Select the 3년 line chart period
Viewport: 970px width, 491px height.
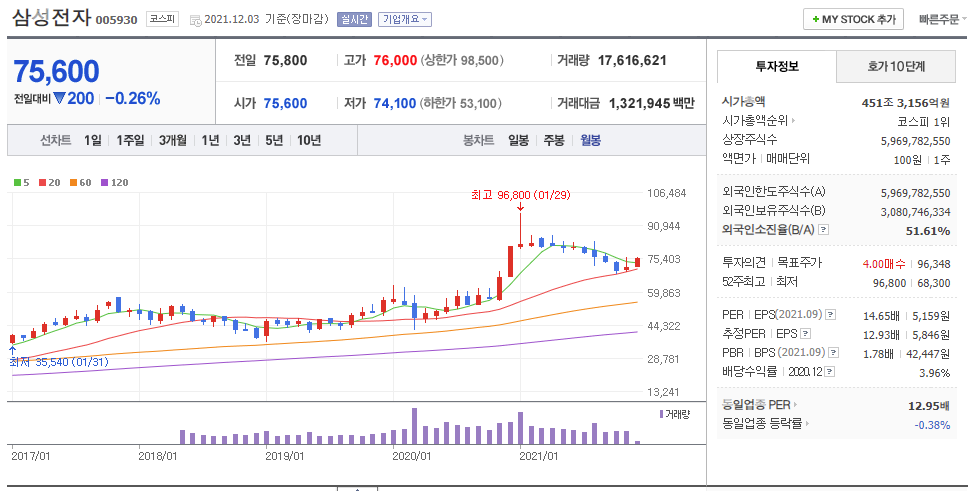pos(242,140)
